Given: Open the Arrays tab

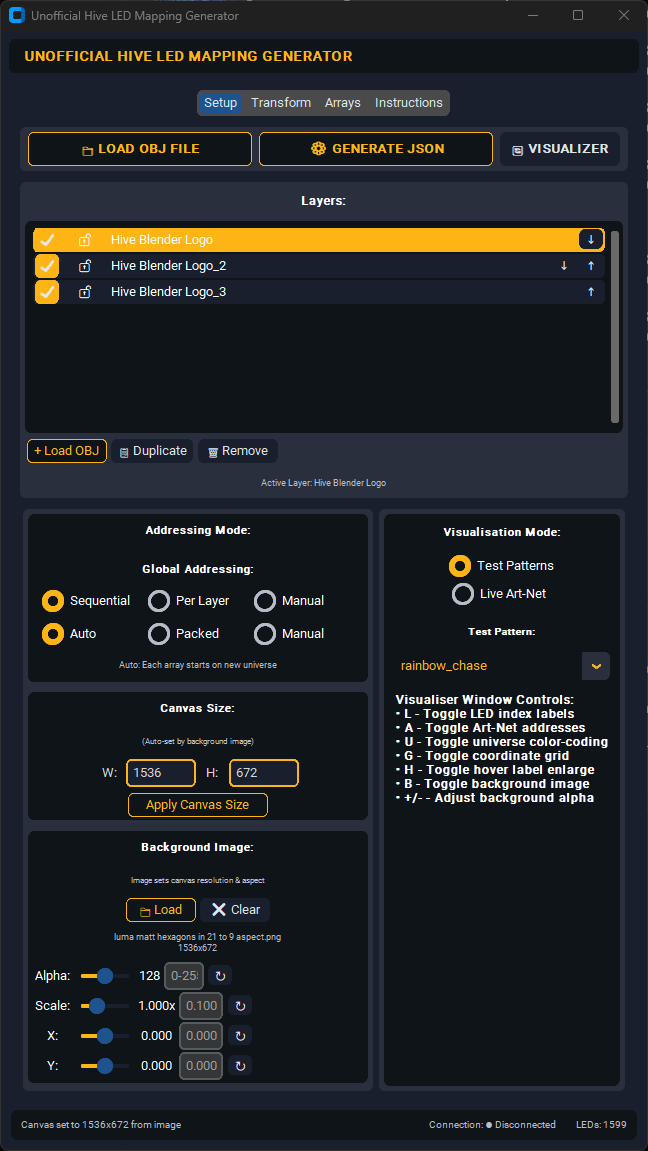Looking at the screenshot, I should 343,103.
